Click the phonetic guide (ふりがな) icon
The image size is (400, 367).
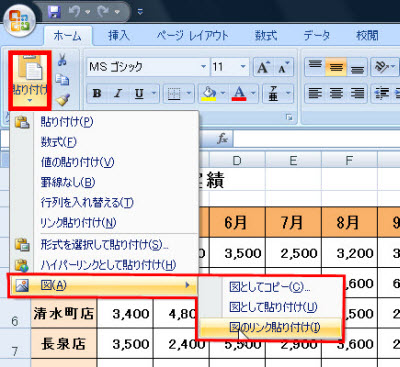(x=273, y=94)
